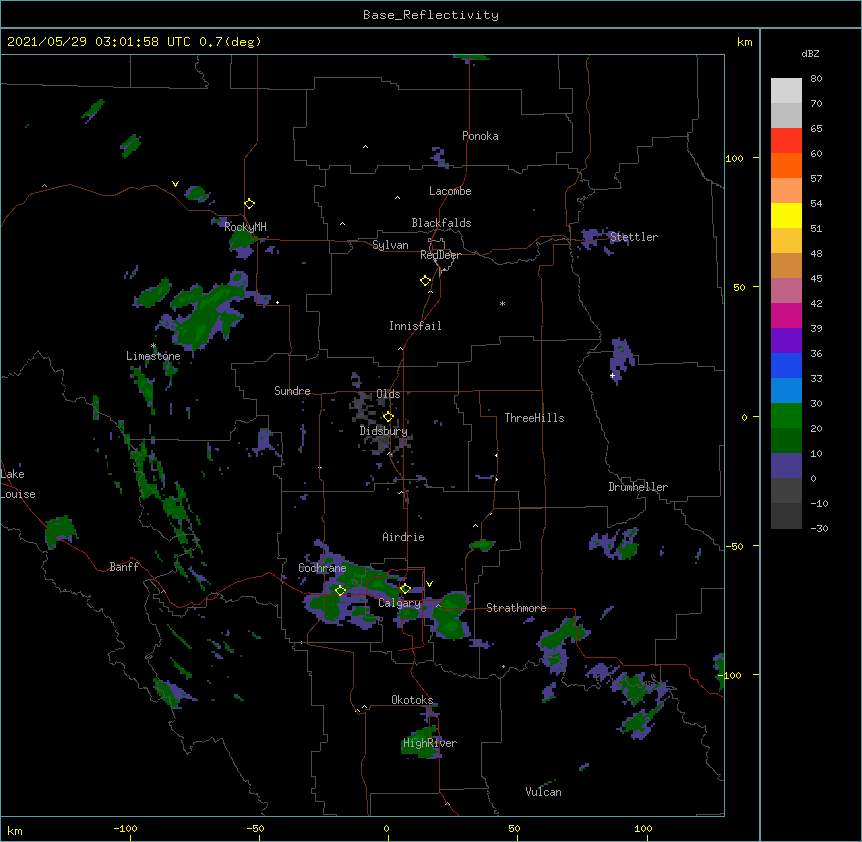Select the magenta 42-39 dBZ legend swatch
Image resolution: width=862 pixels, height=842 pixels.
click(x=786, y=316)
